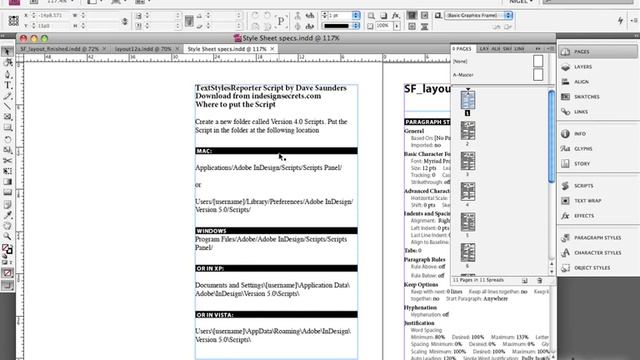Image resolution: width=640 pixels, height=360 pixels.
Task: Click the stroke weight stepper arrows
Action: [324, 16]
